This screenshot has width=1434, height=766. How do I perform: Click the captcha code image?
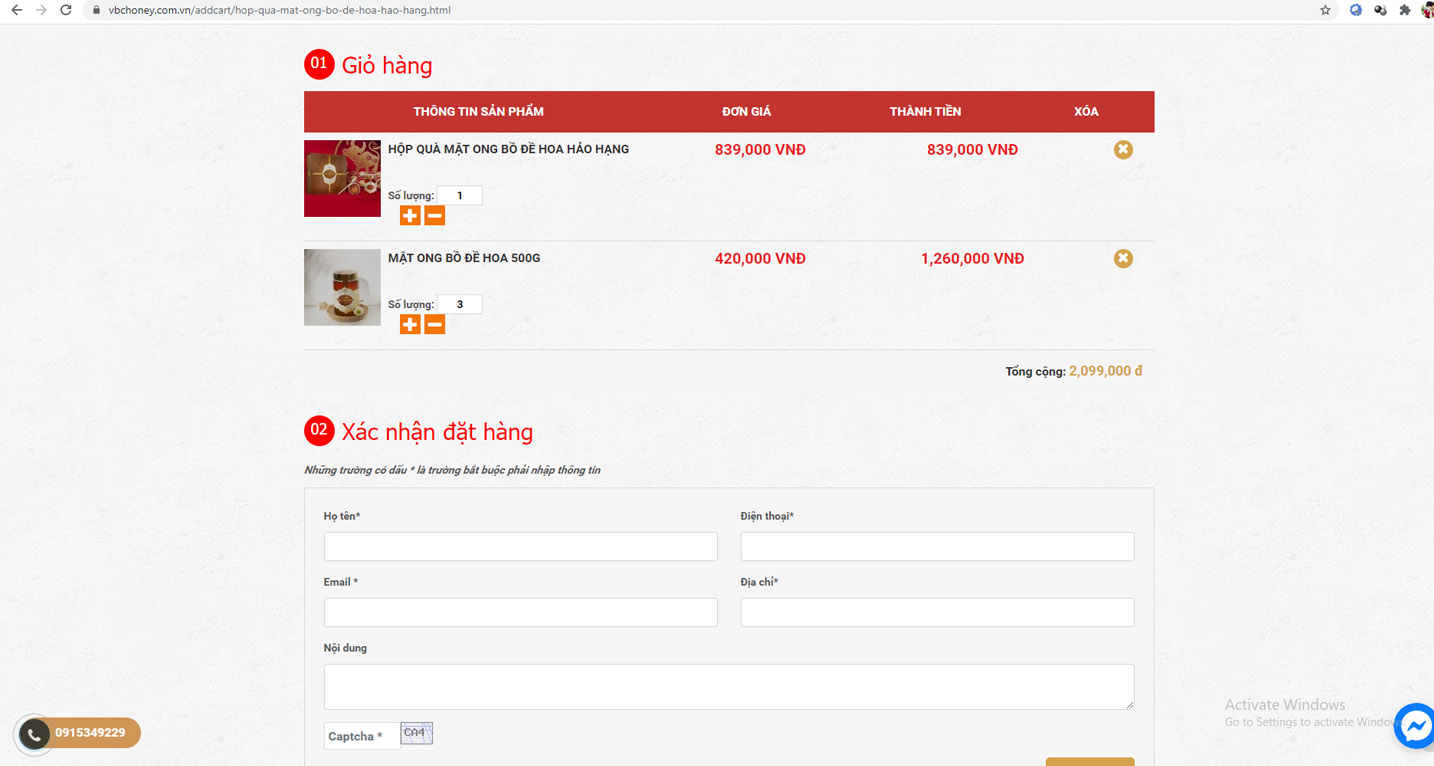(417, 734)
